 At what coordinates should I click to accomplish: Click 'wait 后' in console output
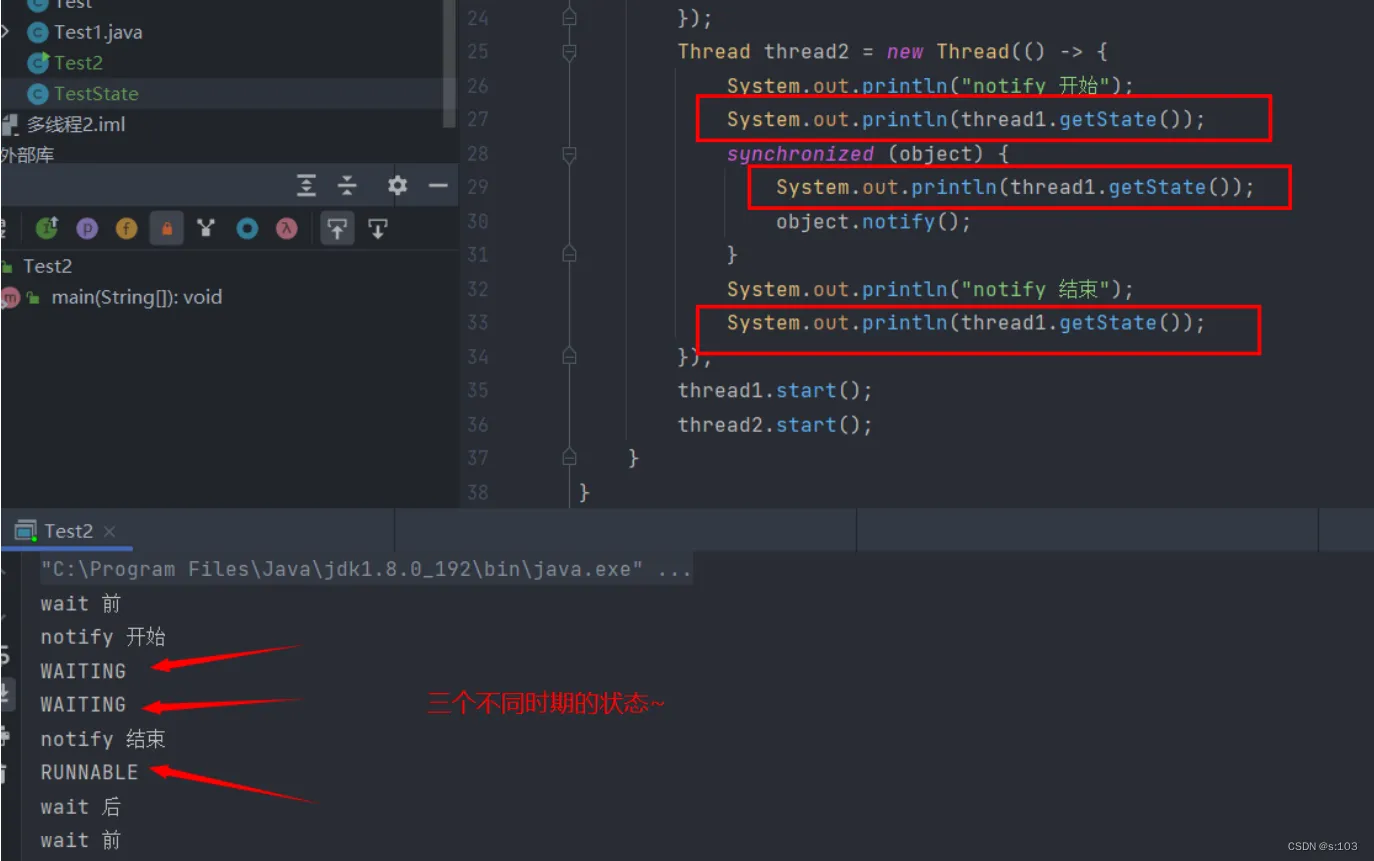pyautogui.click(x=80, y=806)
